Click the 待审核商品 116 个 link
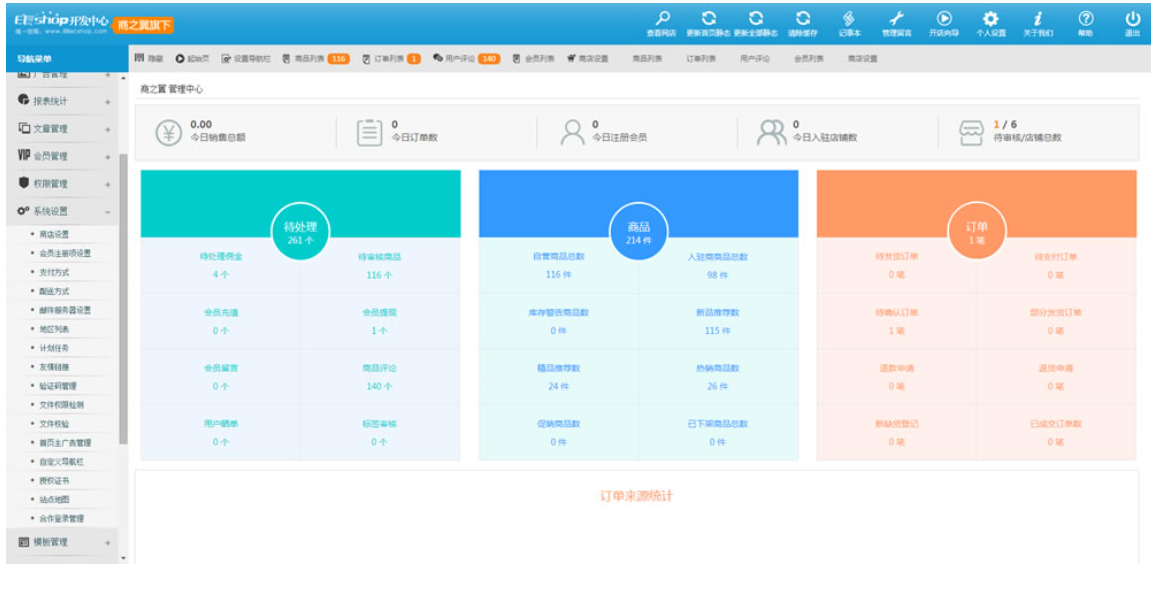The width and height of the screenshot is (1151, 593). click(379, 265)
